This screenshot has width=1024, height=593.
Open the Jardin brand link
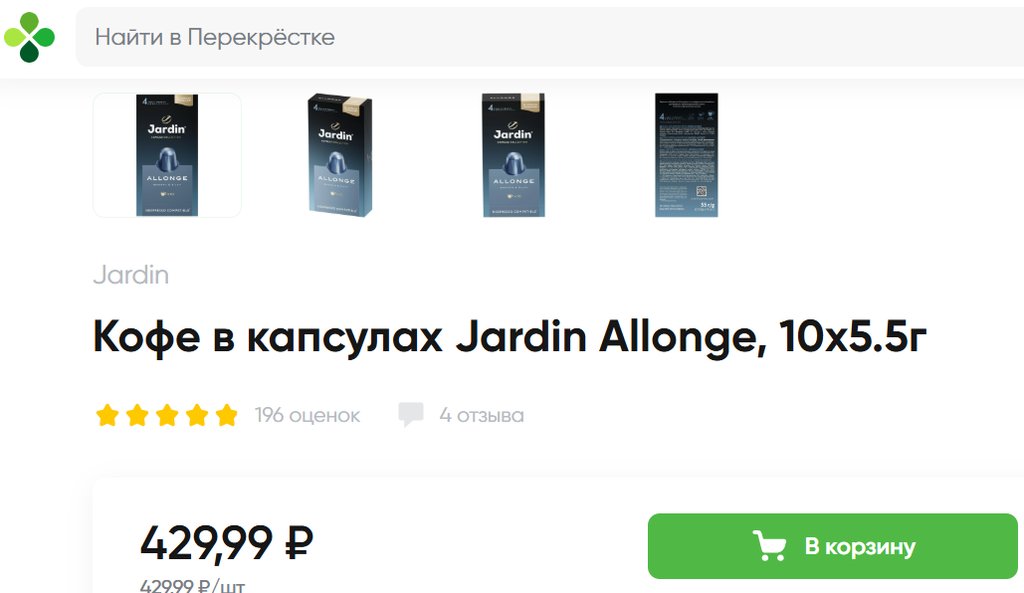pos(131,275)
